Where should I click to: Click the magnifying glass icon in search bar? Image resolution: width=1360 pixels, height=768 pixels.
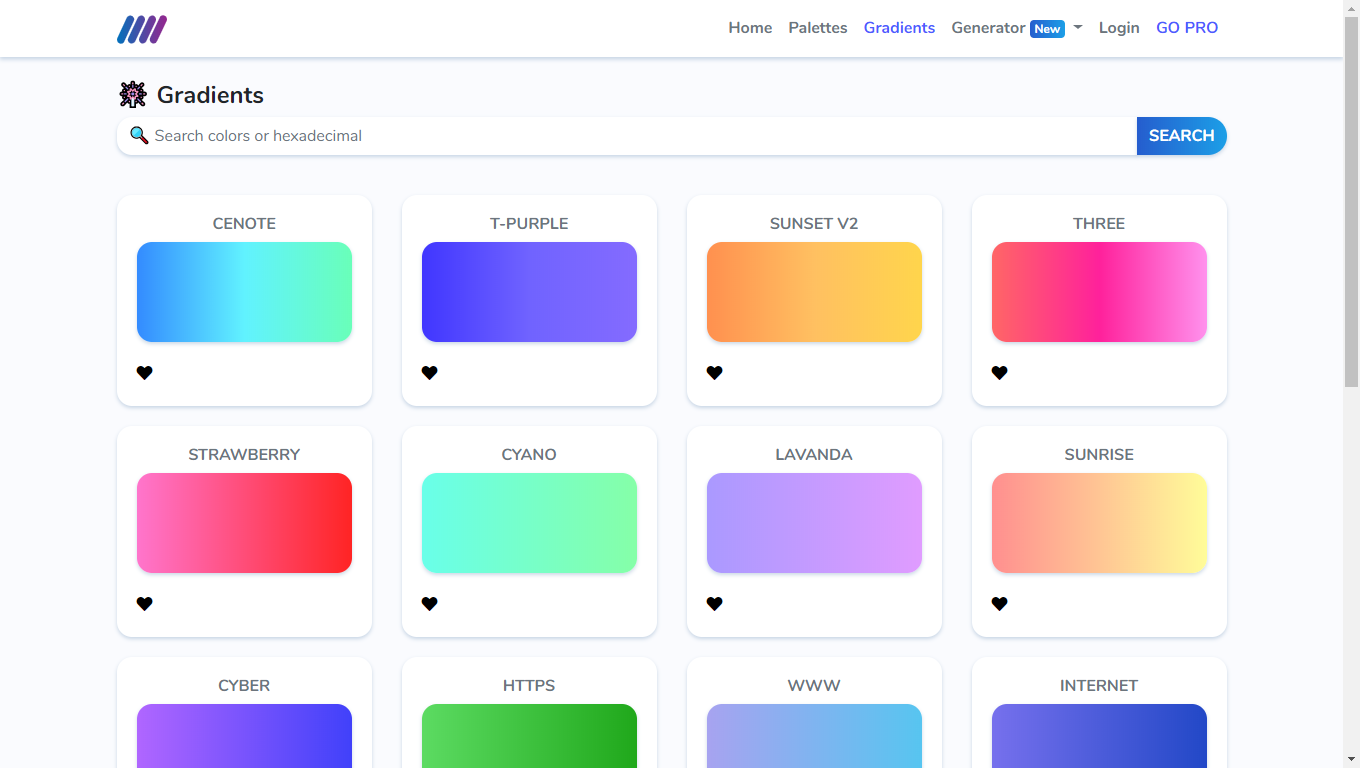(x=139, y=135)
